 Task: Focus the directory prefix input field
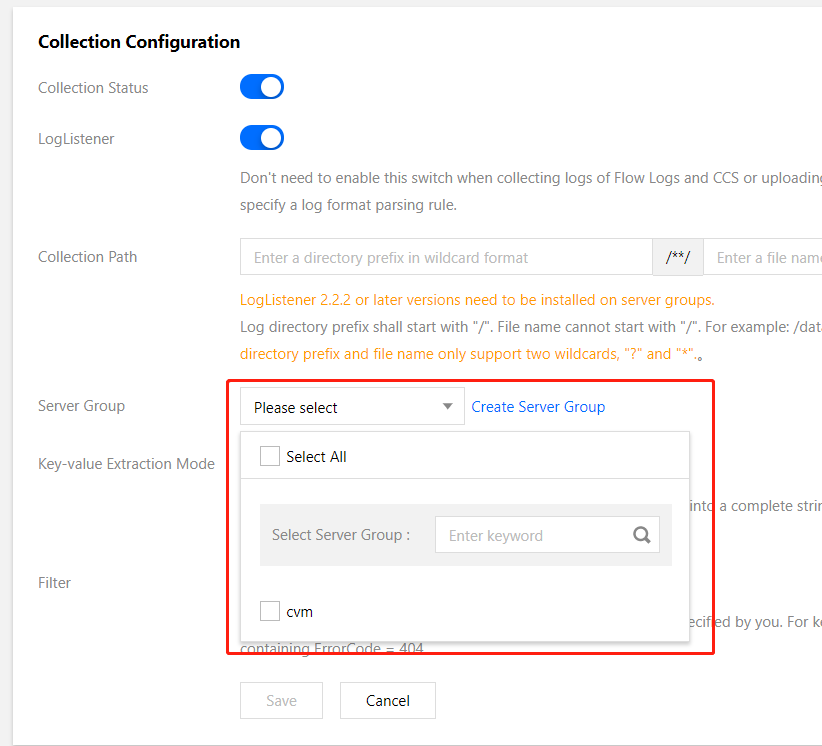(x=446, y=257)
